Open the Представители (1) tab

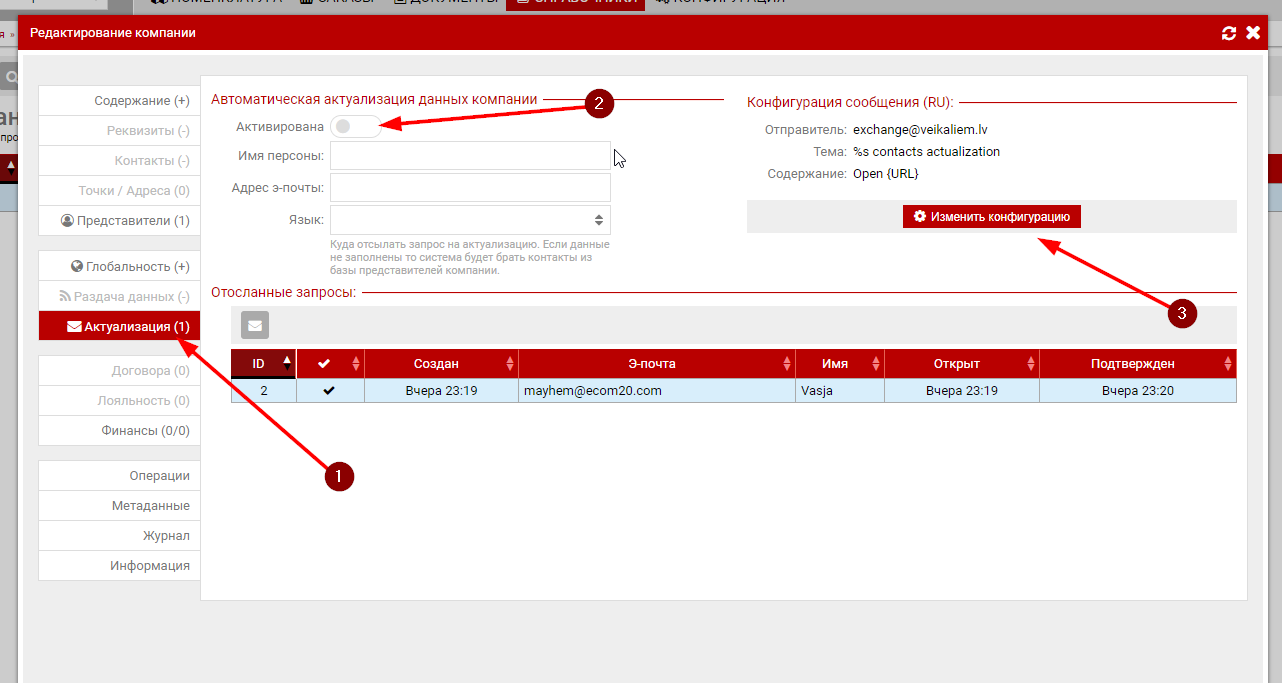pos(119,221)
